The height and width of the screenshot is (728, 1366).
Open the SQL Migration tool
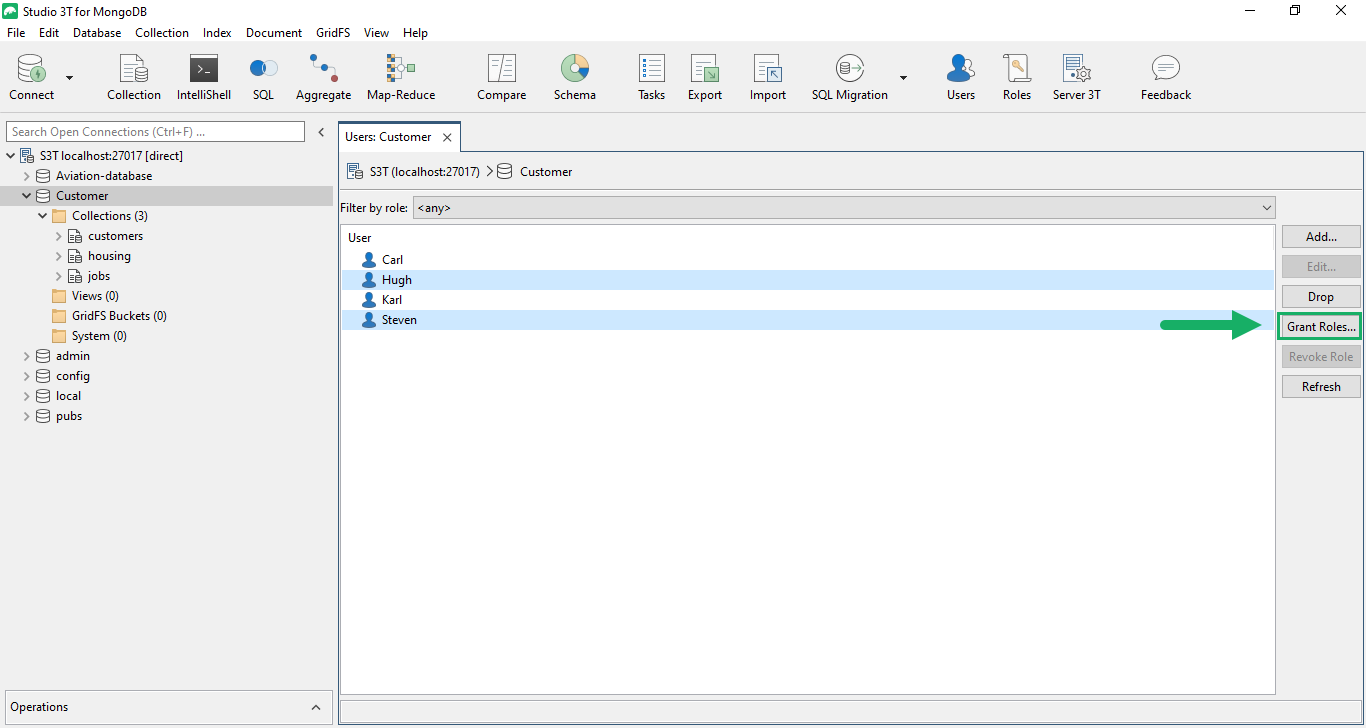849,75
